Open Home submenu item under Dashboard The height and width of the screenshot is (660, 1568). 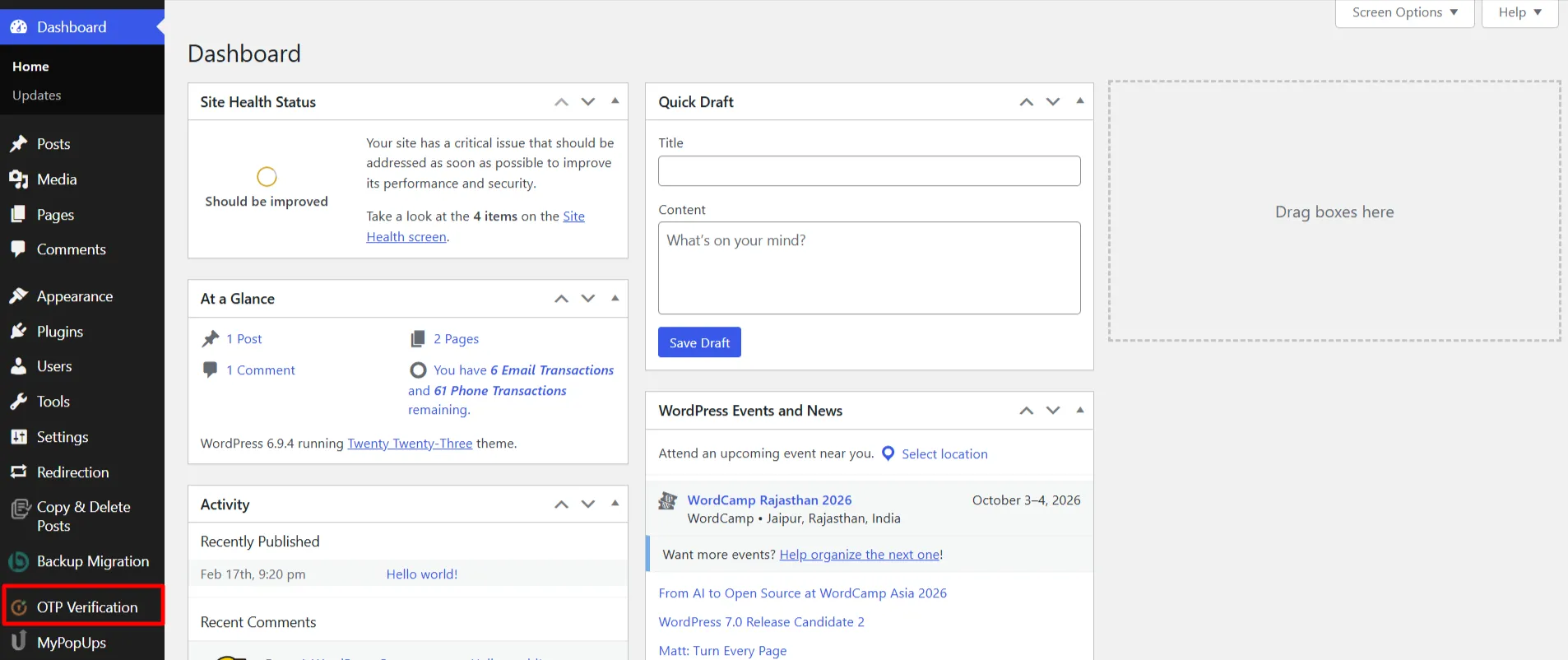30,67
